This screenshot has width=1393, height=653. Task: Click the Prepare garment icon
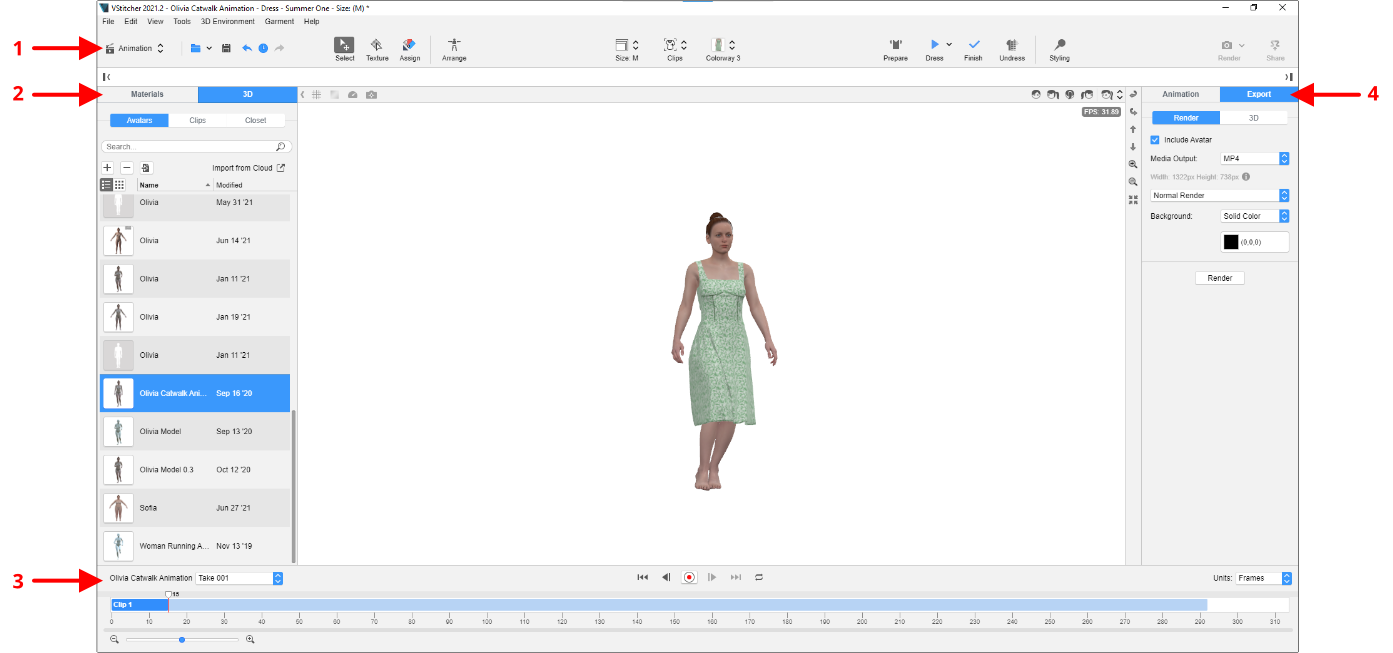pos(895,50)
